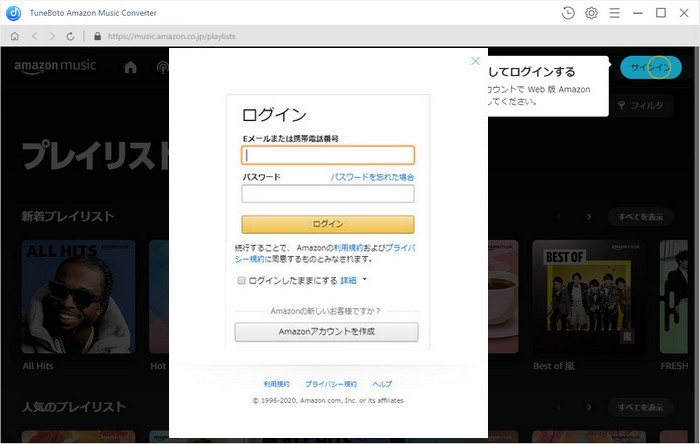This screenshot has height=444, width=700.
Task: Advance 人気のプレイリスト carousel with right chevron
Action: tap(589, 407)
